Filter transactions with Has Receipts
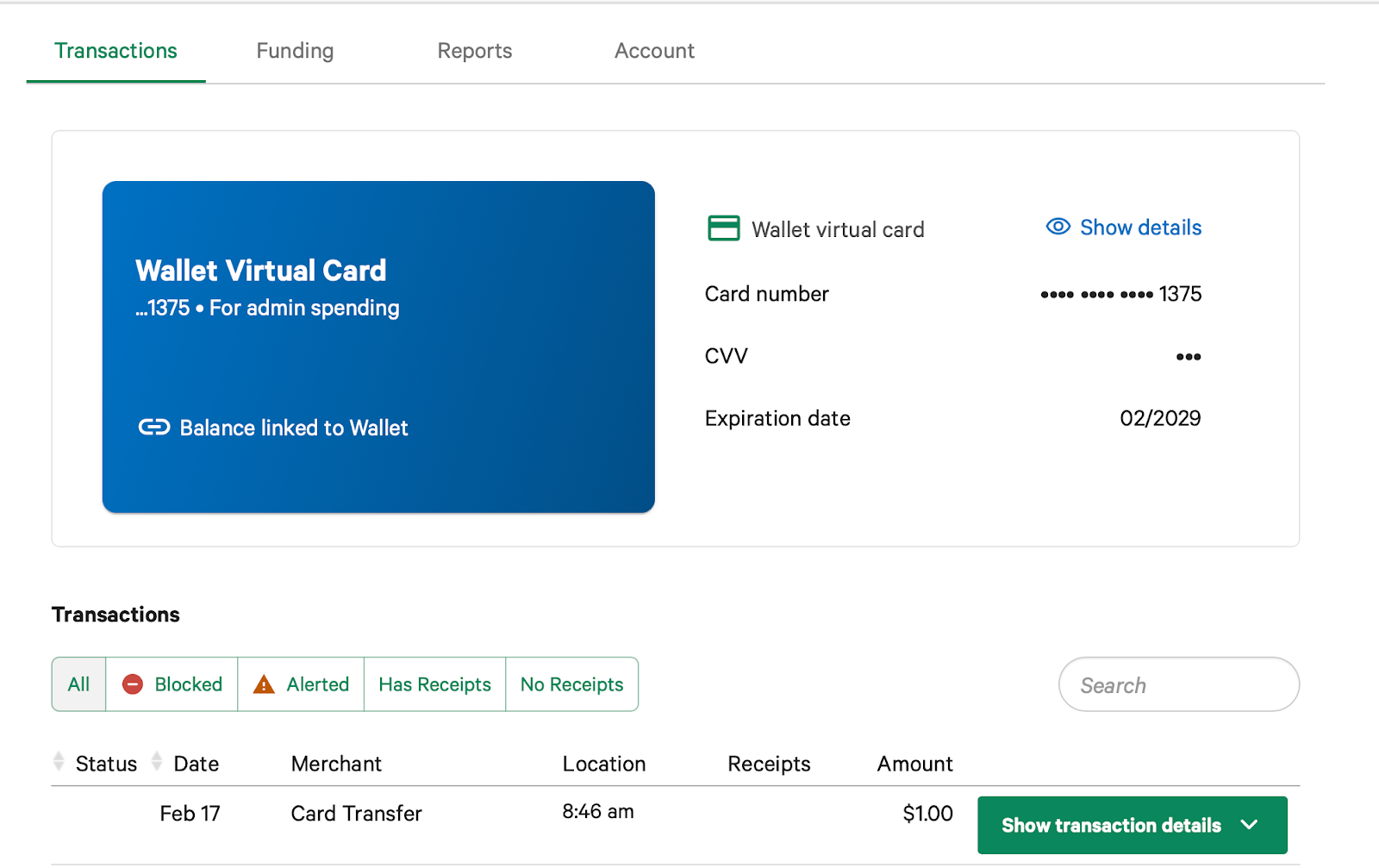Screen dimensions: 1379x868 pos(434,684)
